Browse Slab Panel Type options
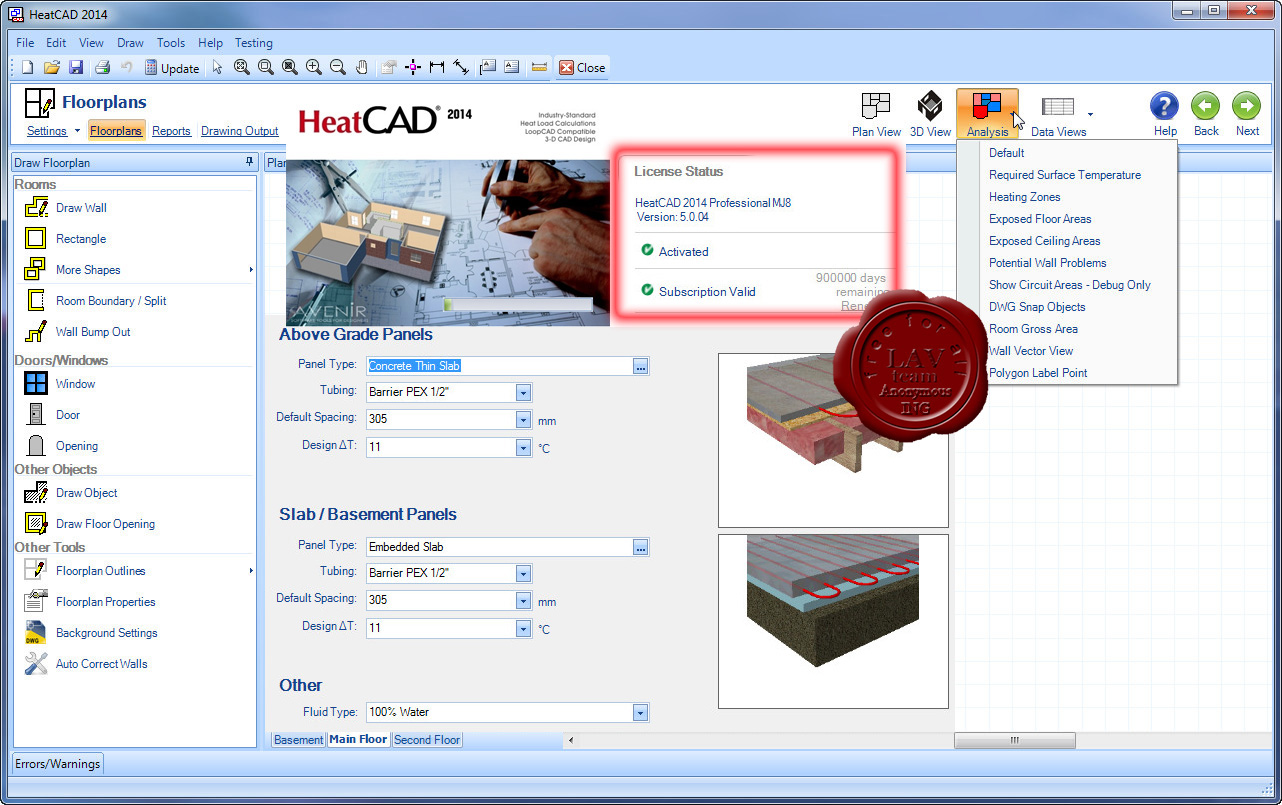Screen dimensions: 1282x805 pyautogui.click(x=641, y=547)
